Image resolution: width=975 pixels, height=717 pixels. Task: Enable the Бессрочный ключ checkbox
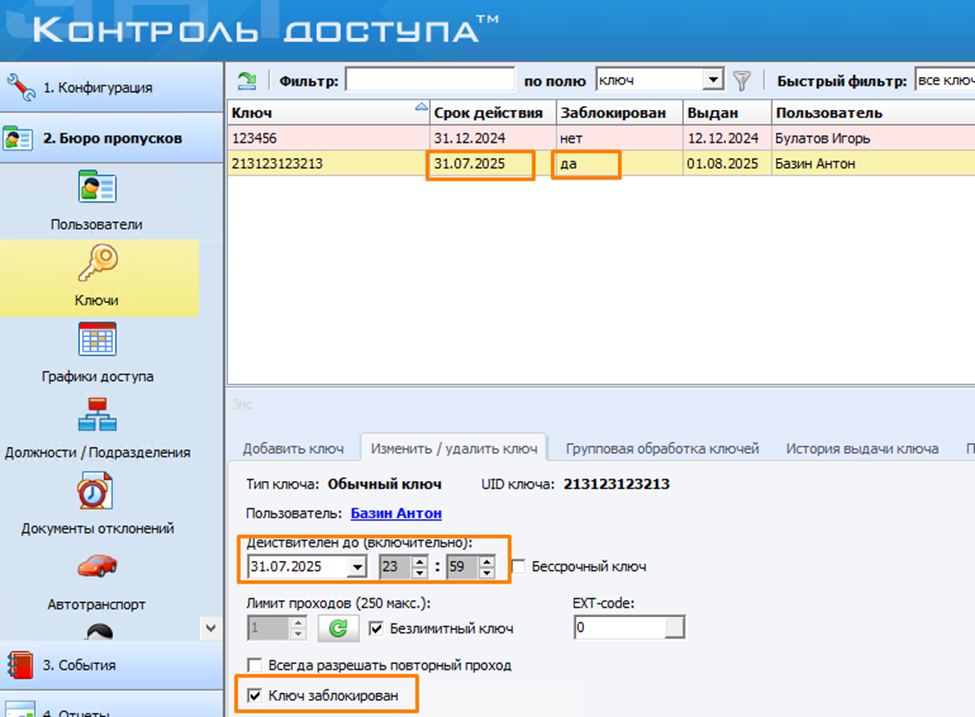(518, 567)
